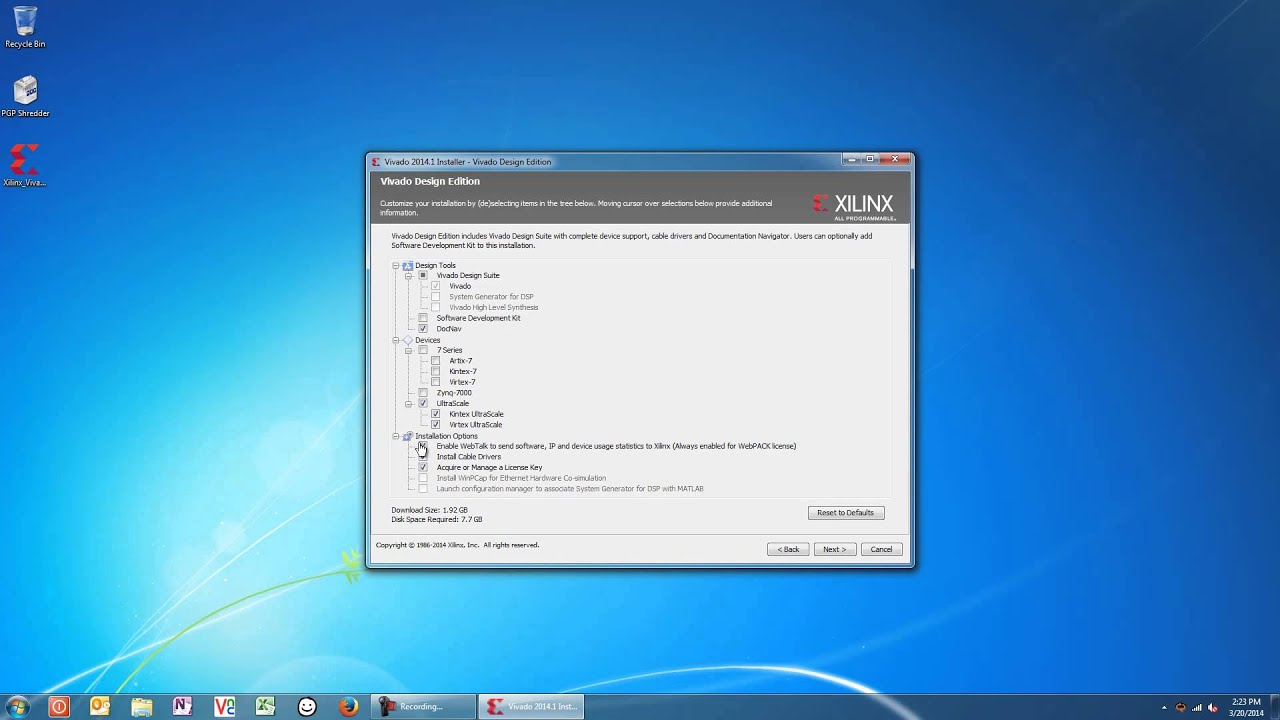The height and width of the screenshot is (720, 1280).
Task: Switch to the Recording taskbar window
Action: point(422,706)
